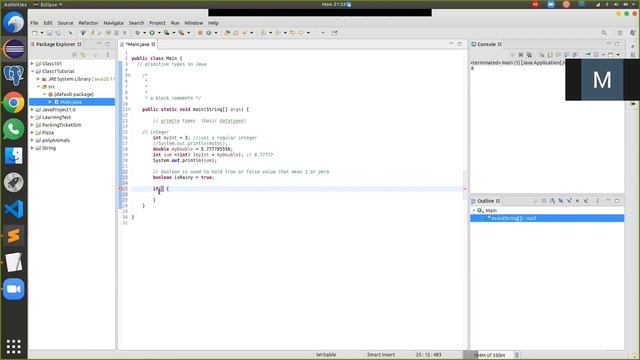Open Thunderbird from the dock
This screenshot has height=360, width=640.
point(13,22)
